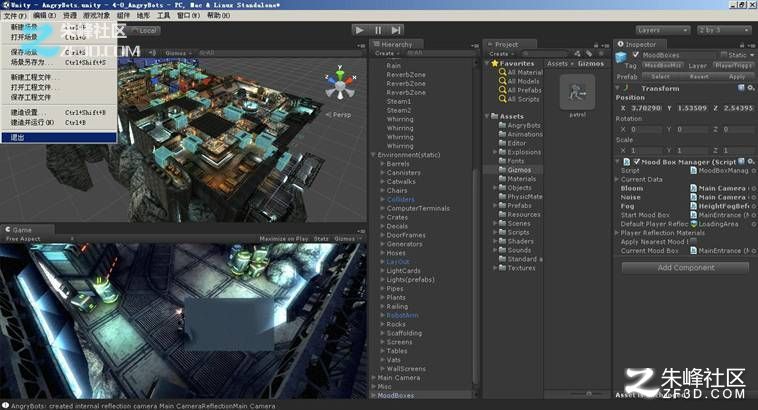Click the Fog field object picker circle

753,206
